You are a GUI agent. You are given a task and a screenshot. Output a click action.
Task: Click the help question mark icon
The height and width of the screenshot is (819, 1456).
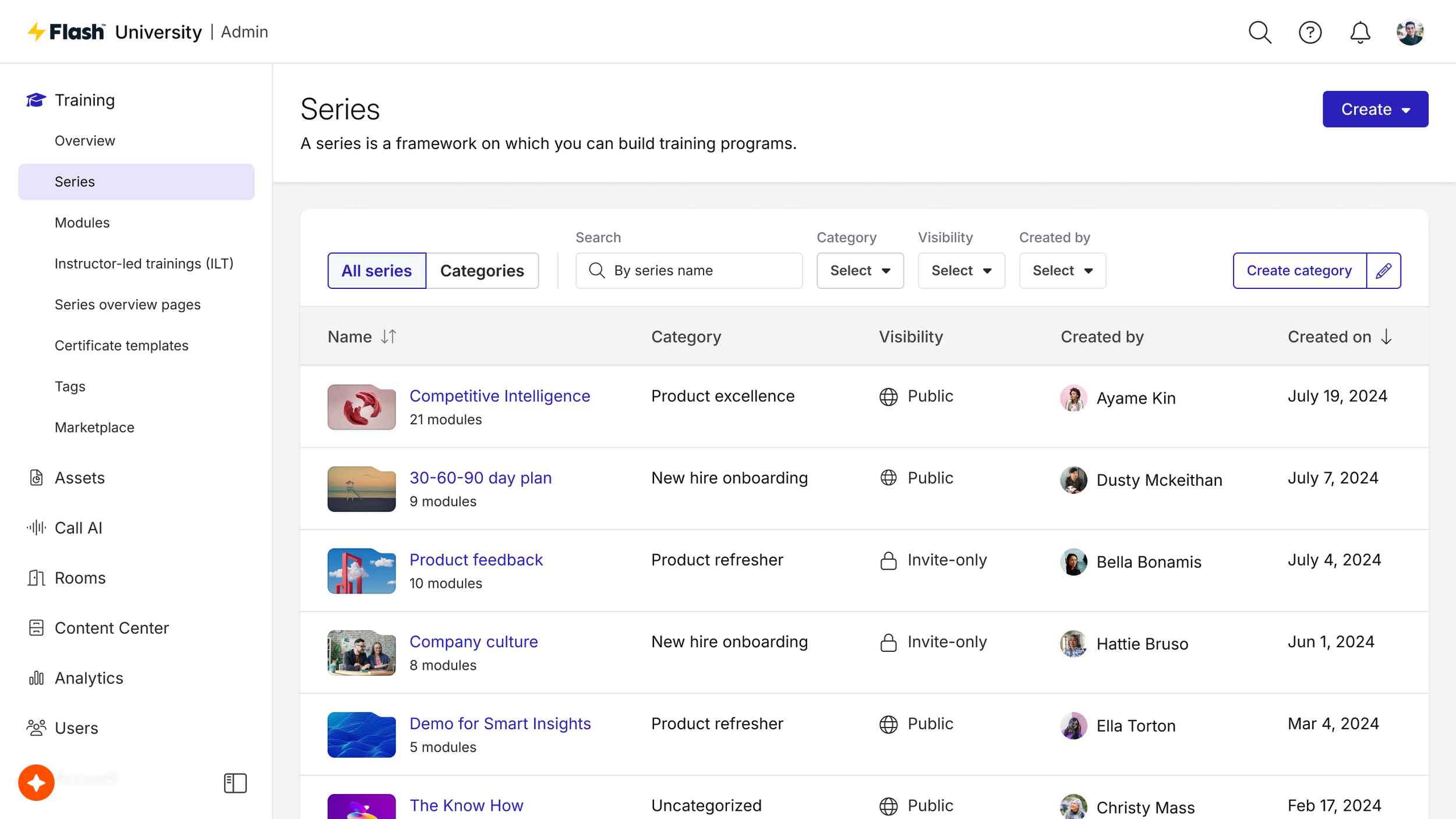(x=1310, y=32)
